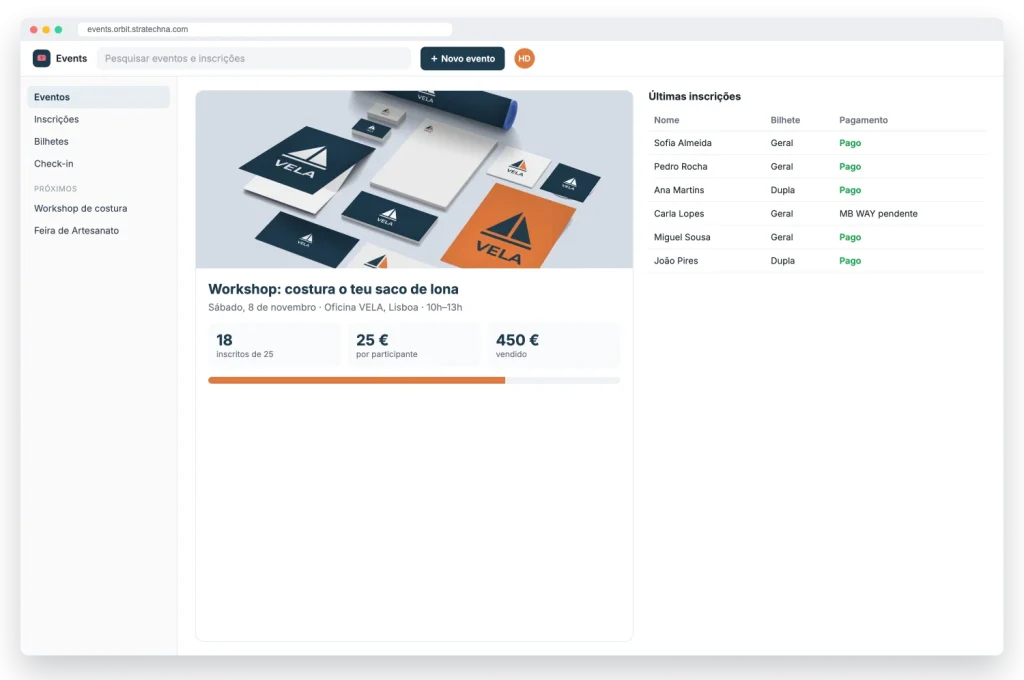
Task: Click the '25 € por participante' stat card
Action: [x=414, y=345]
